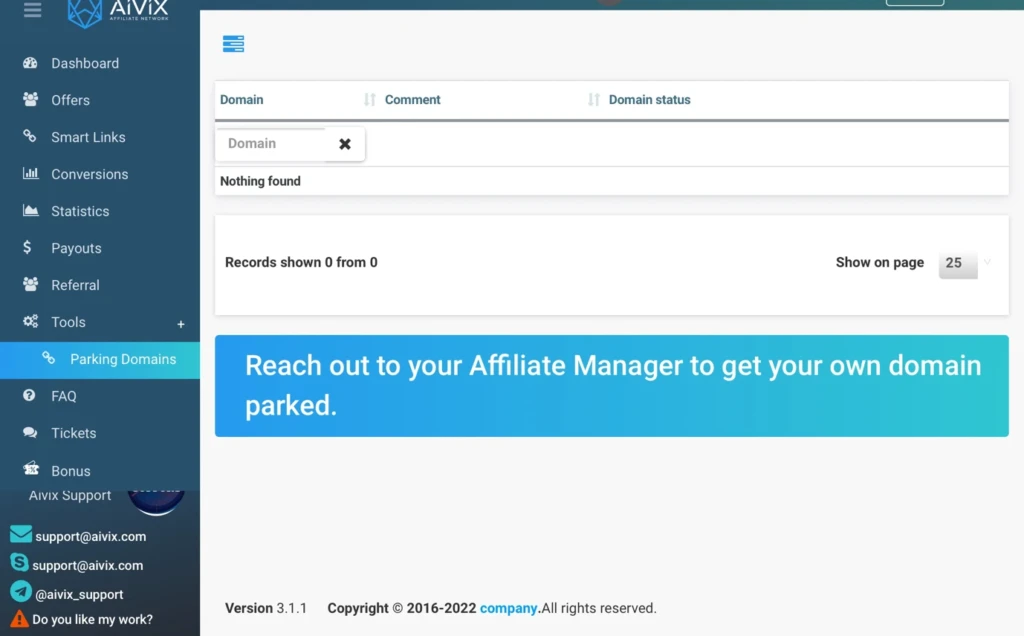Click the Affiliate Manager blue banner
The height and width of the screenshot is (636, 1024).
pyautogui.click(x=612, y=386)
